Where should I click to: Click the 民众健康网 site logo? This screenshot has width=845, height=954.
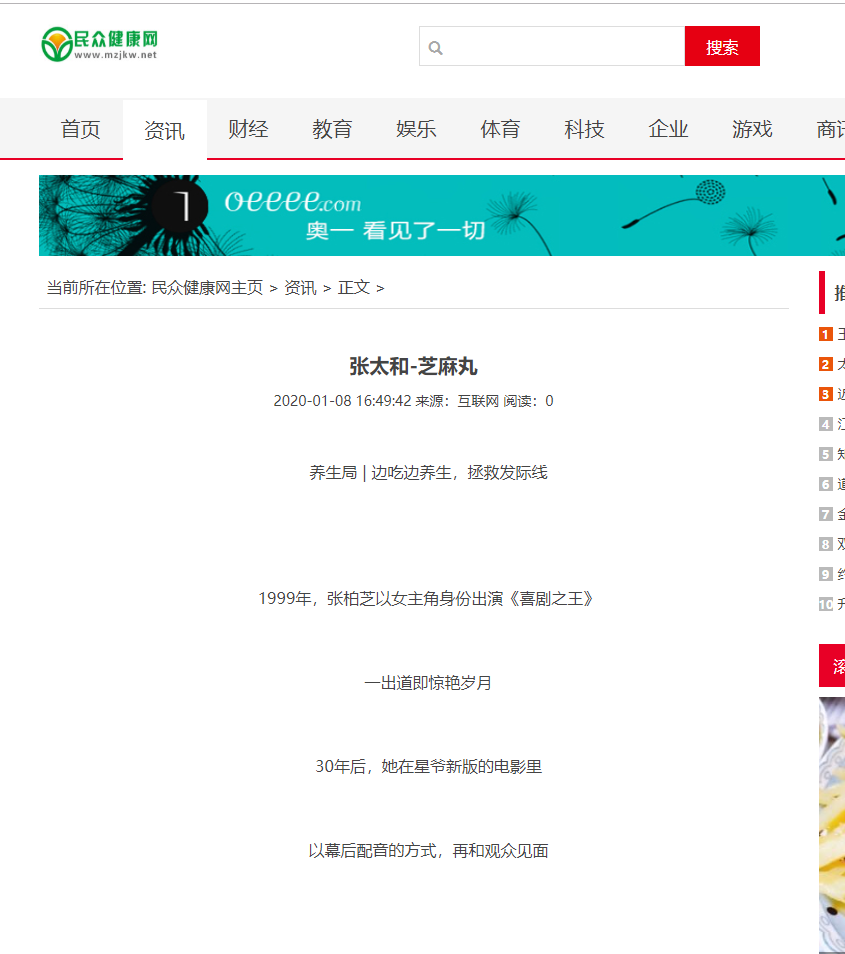[100, 44]
